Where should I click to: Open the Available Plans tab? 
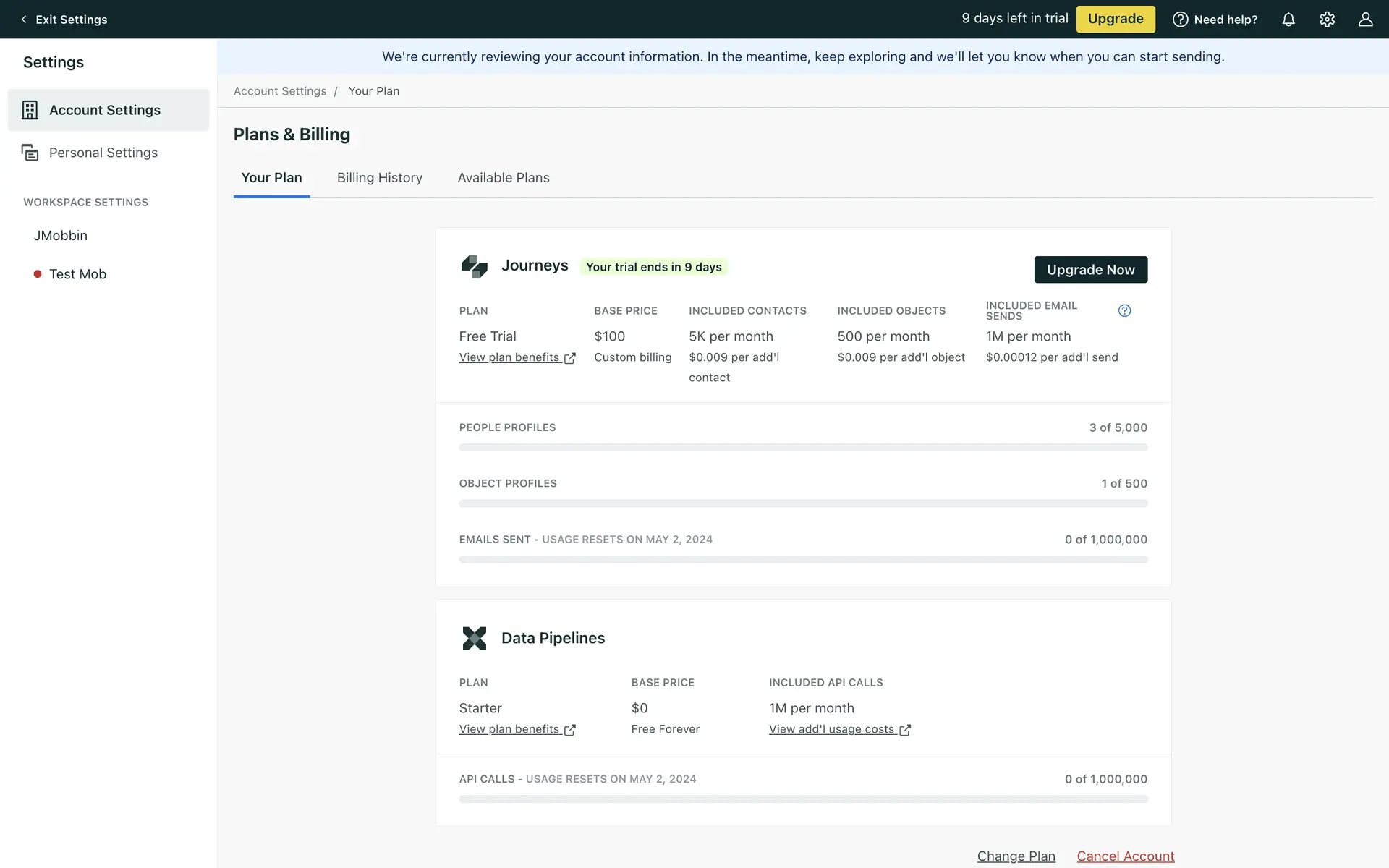[x=504, y=178]
